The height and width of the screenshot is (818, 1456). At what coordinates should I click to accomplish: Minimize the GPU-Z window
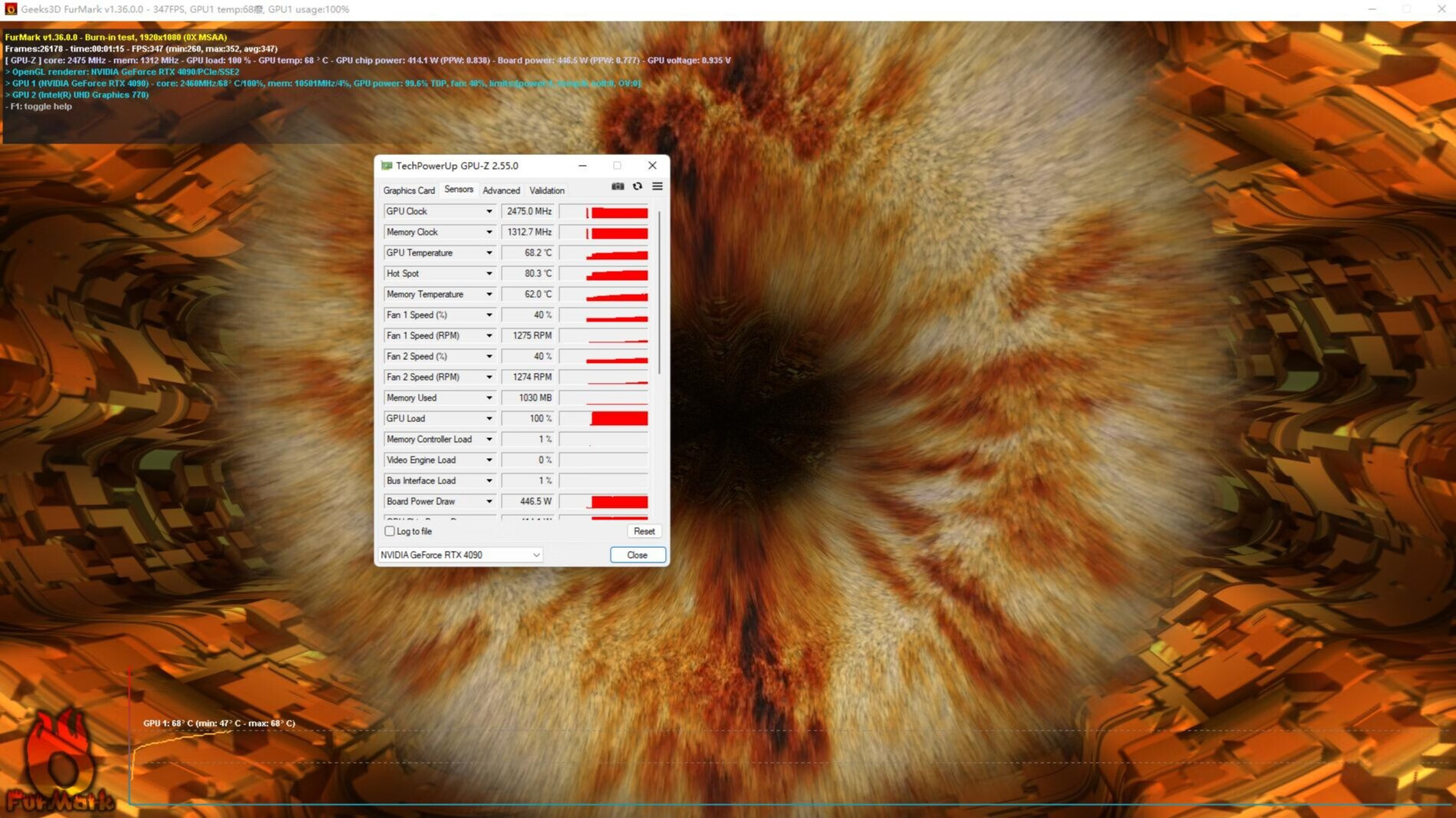coord(582,166)
